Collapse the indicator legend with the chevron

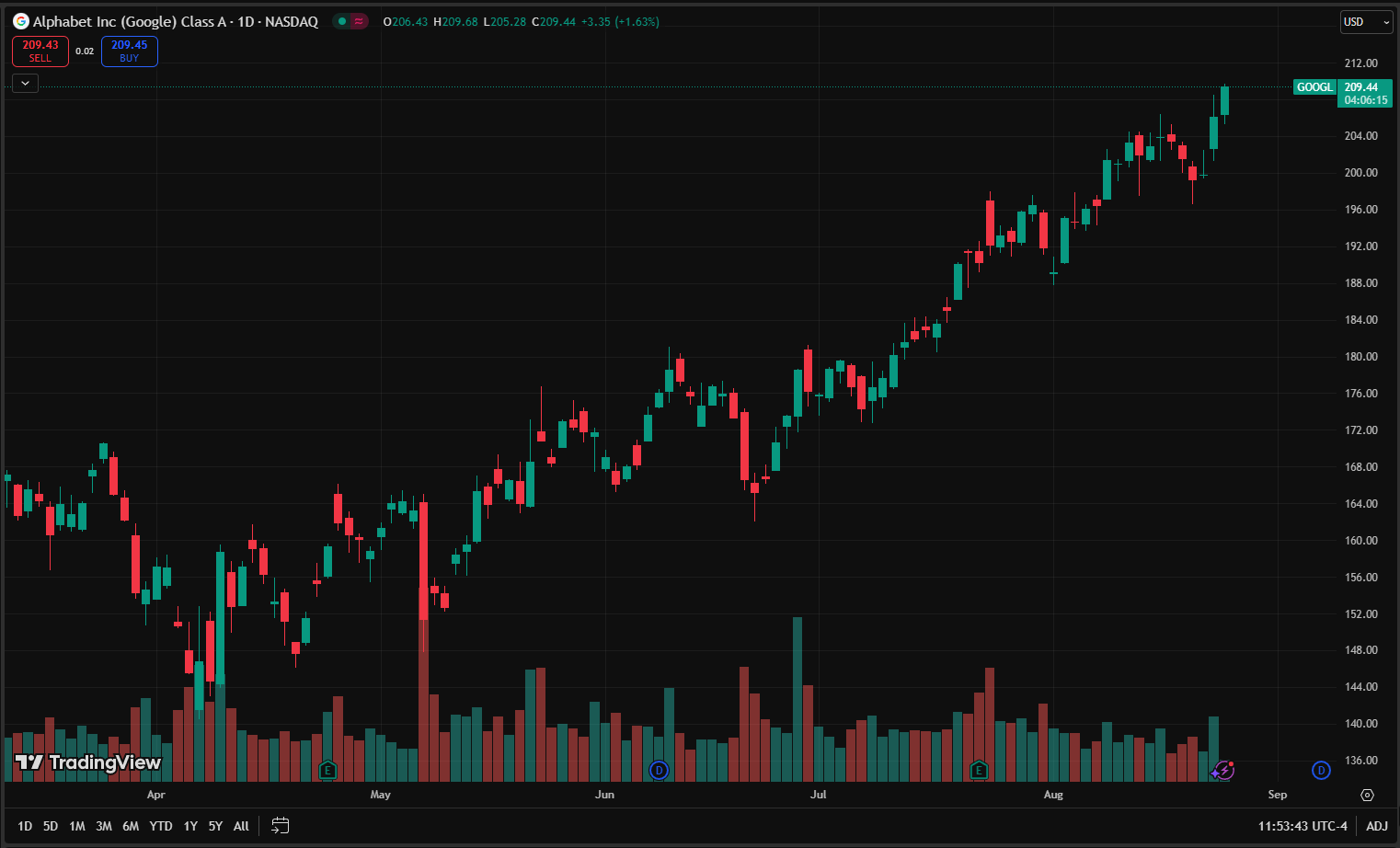(x=25, y=83)
